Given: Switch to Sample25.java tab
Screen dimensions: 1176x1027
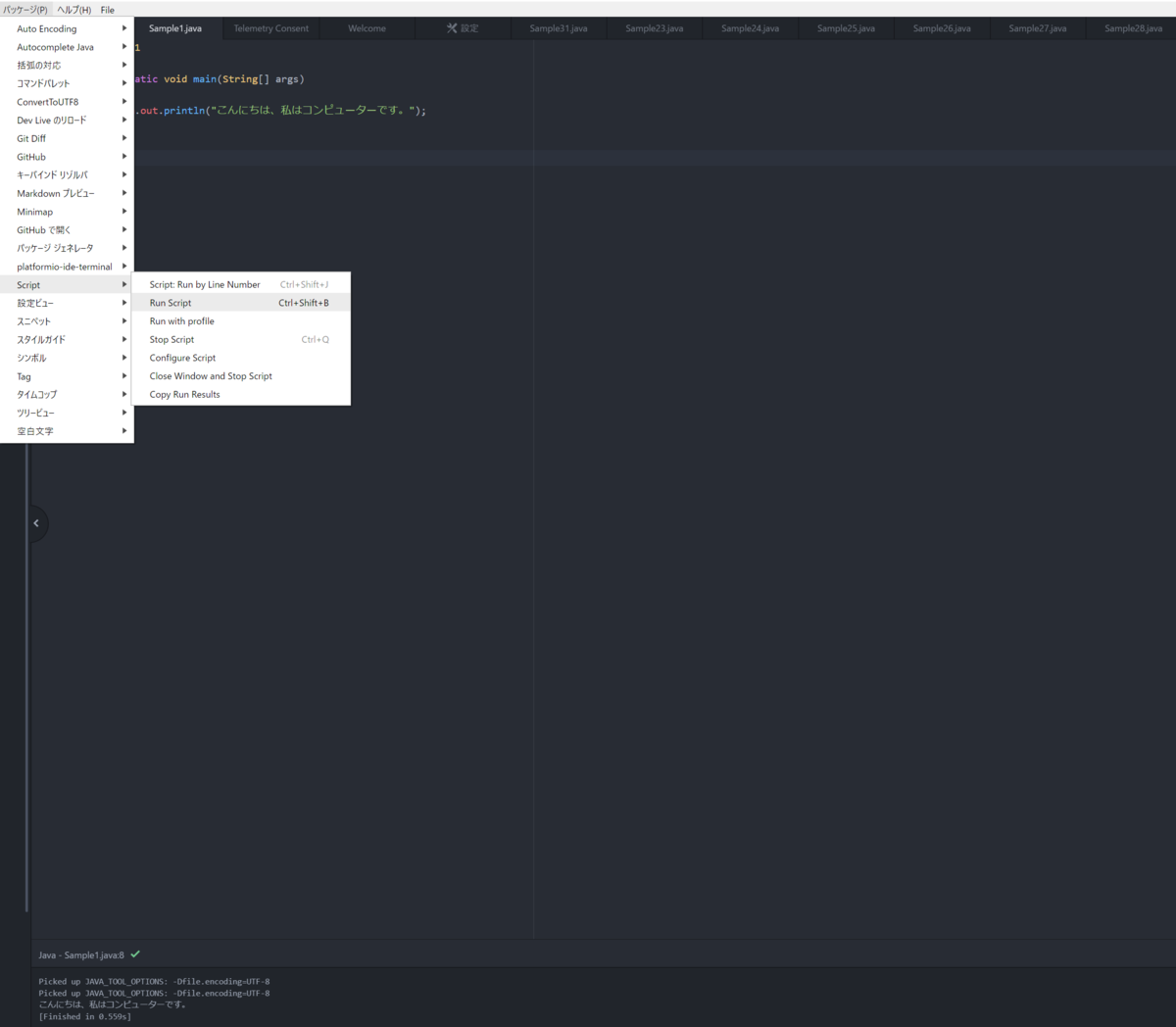Looking at the screenshot, I should pos(846,28).
